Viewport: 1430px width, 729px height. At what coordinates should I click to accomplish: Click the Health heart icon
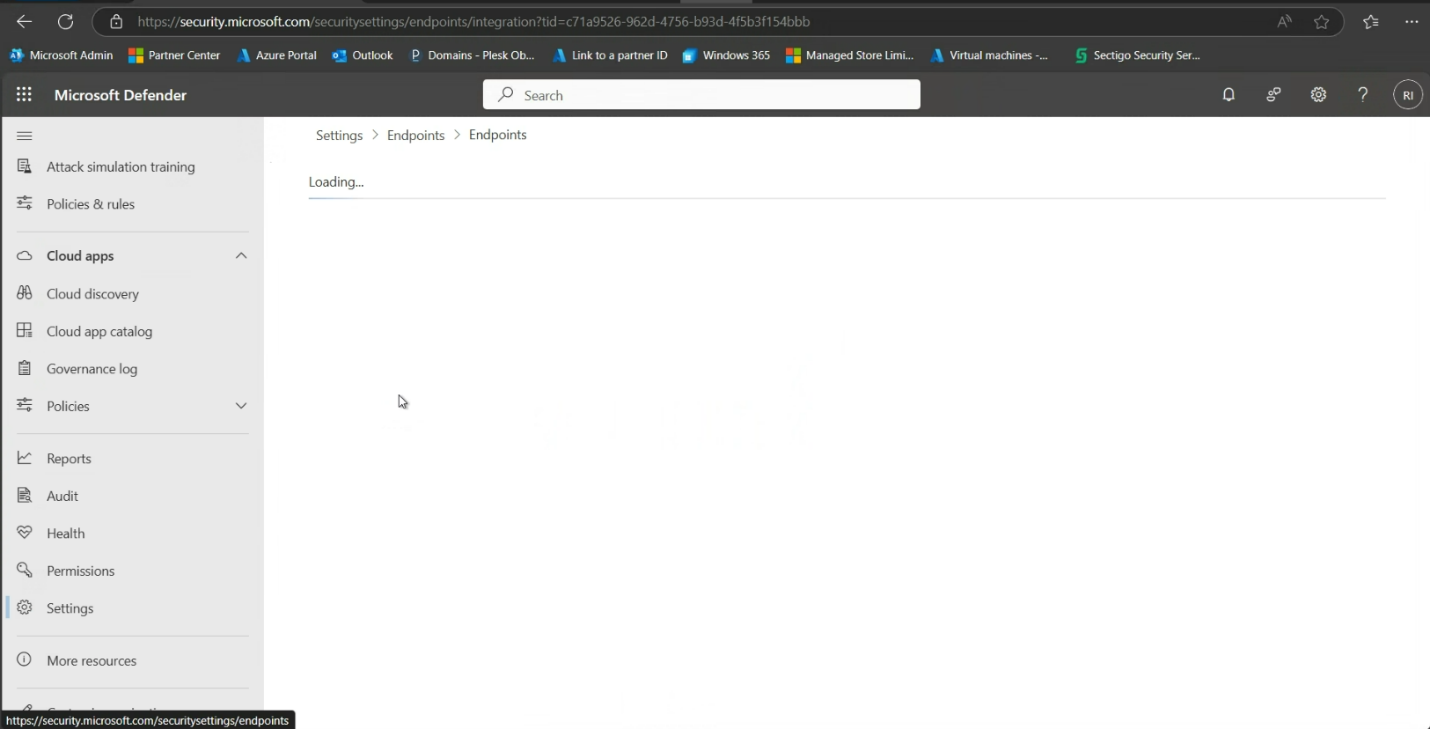(25, 533)
